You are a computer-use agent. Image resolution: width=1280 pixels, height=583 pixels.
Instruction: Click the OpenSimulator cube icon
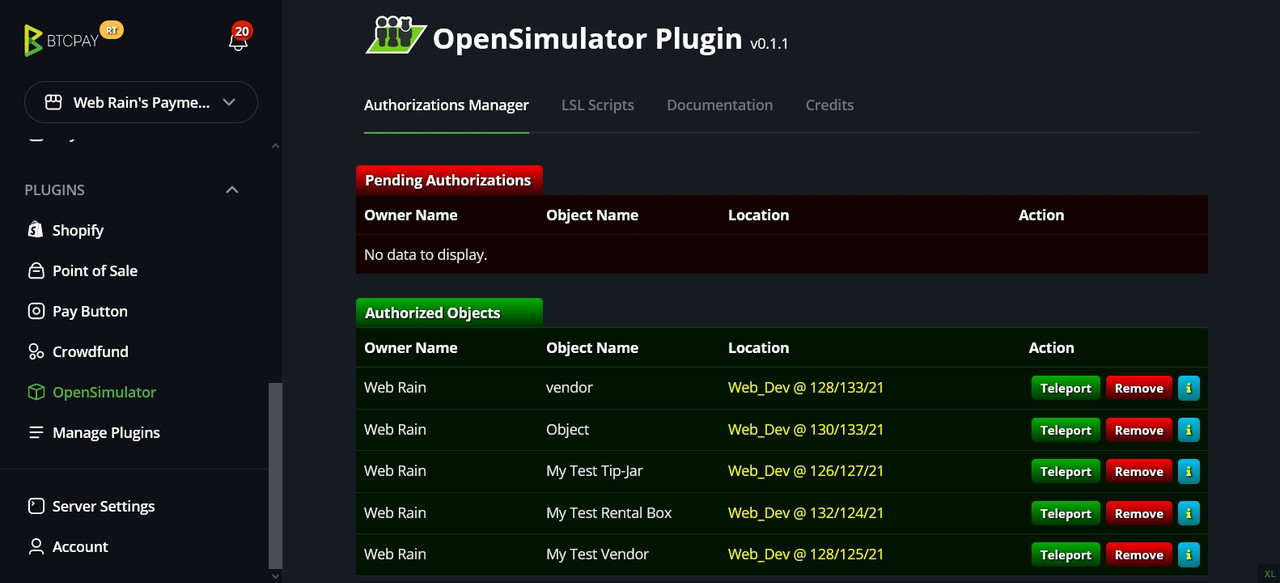point(36,392)
